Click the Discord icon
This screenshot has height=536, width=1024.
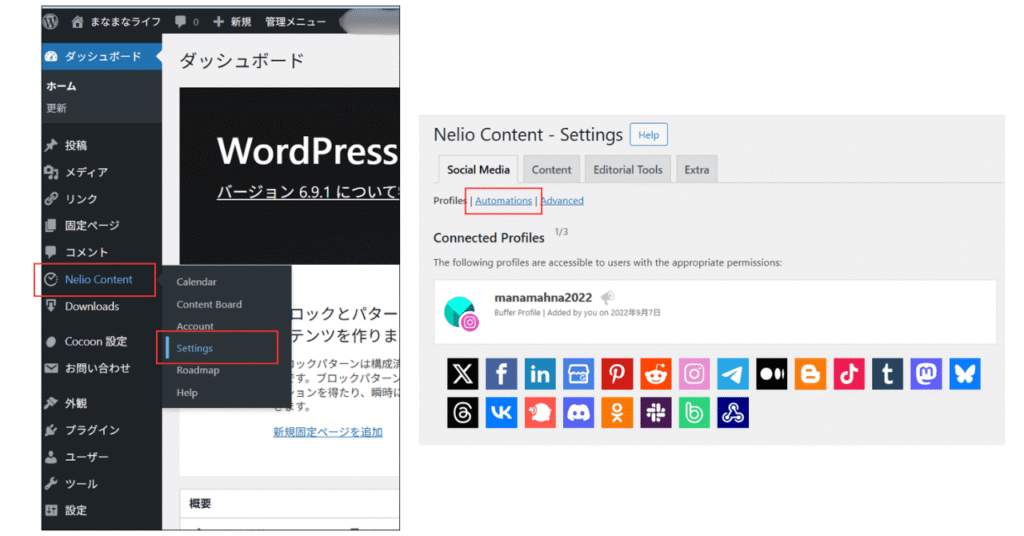578,412
